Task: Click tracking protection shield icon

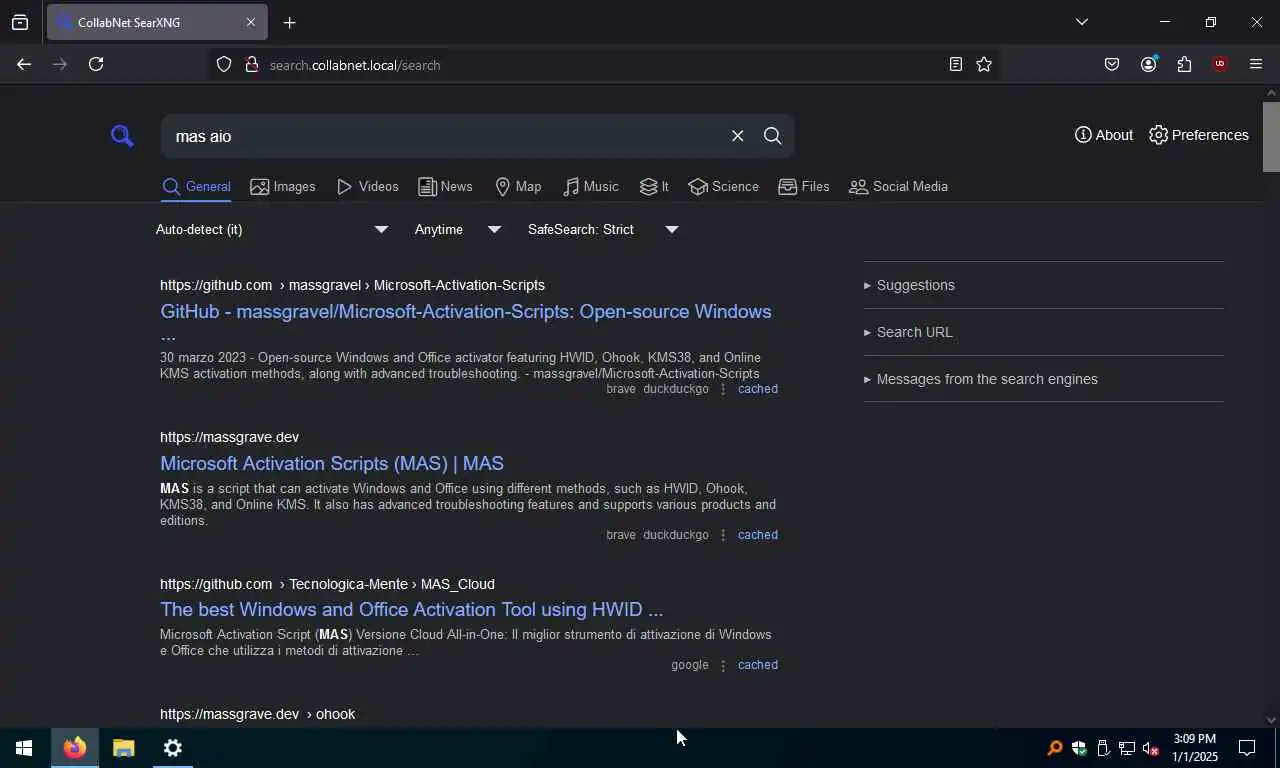Action: 224,64
